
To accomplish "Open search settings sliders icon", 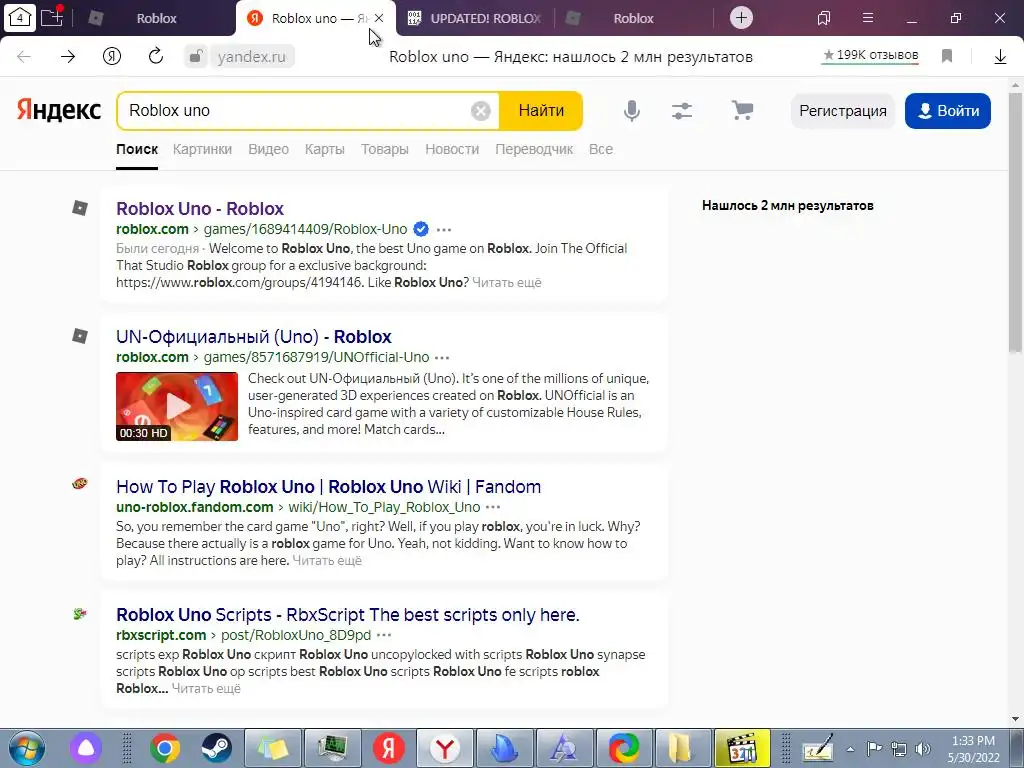I will pyautogui.click(x=682, y=111).
